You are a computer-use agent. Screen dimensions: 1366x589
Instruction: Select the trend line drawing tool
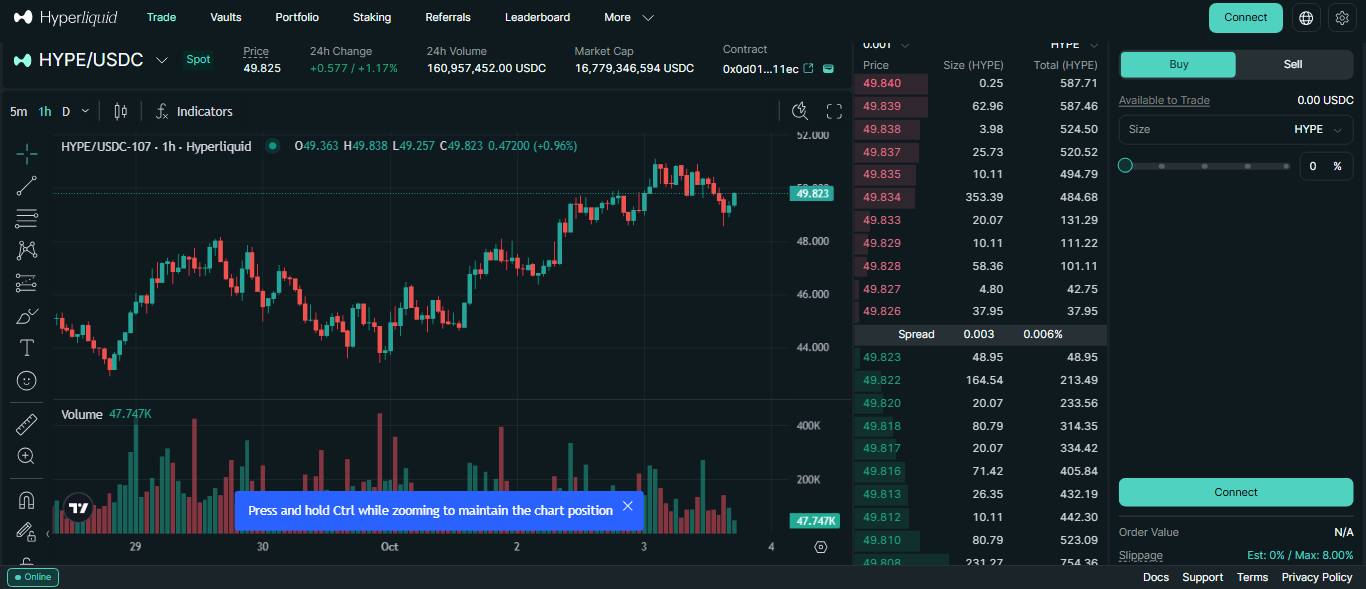click(x=26, y=186)
